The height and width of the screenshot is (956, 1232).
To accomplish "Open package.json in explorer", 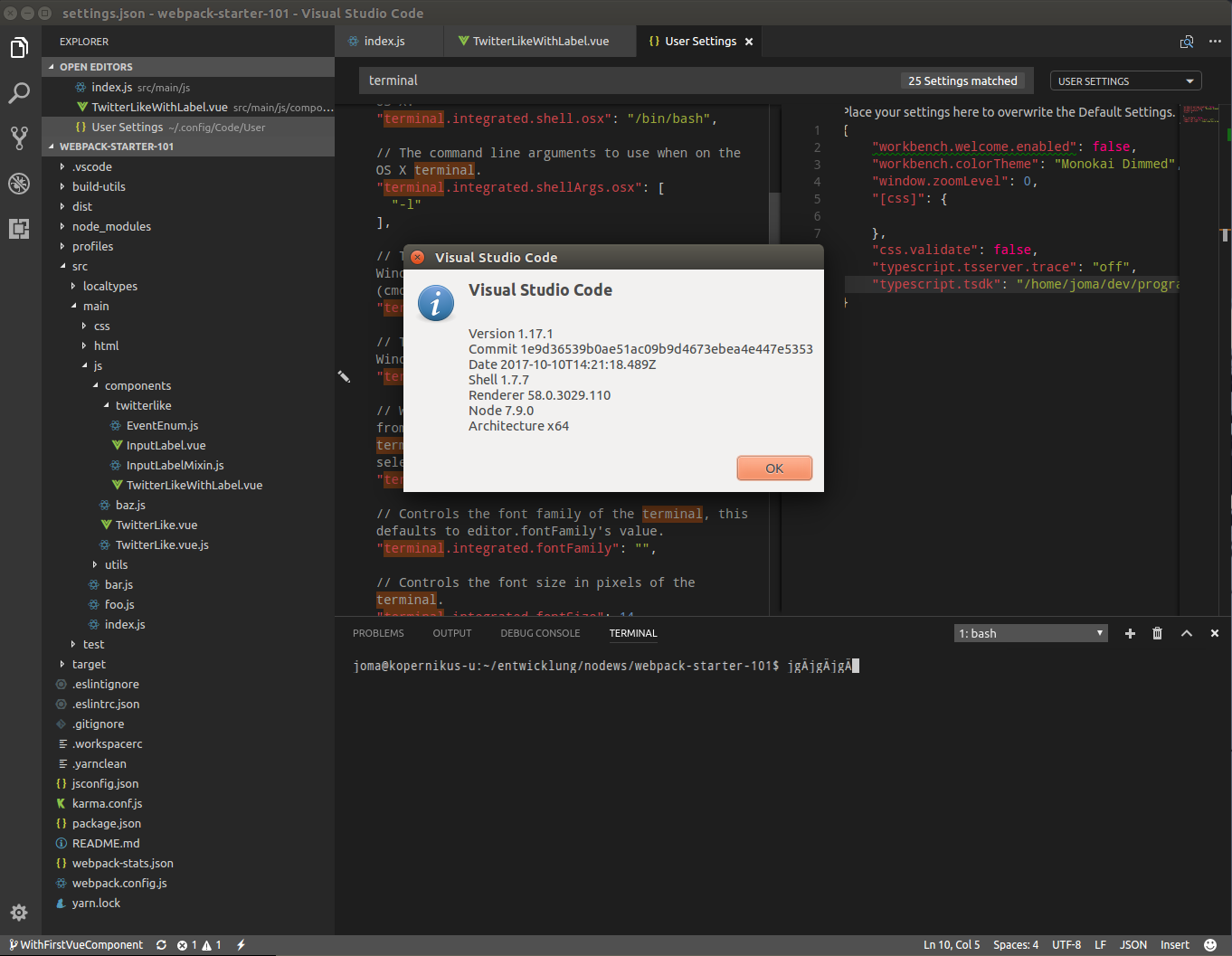I will pos(188,823).
